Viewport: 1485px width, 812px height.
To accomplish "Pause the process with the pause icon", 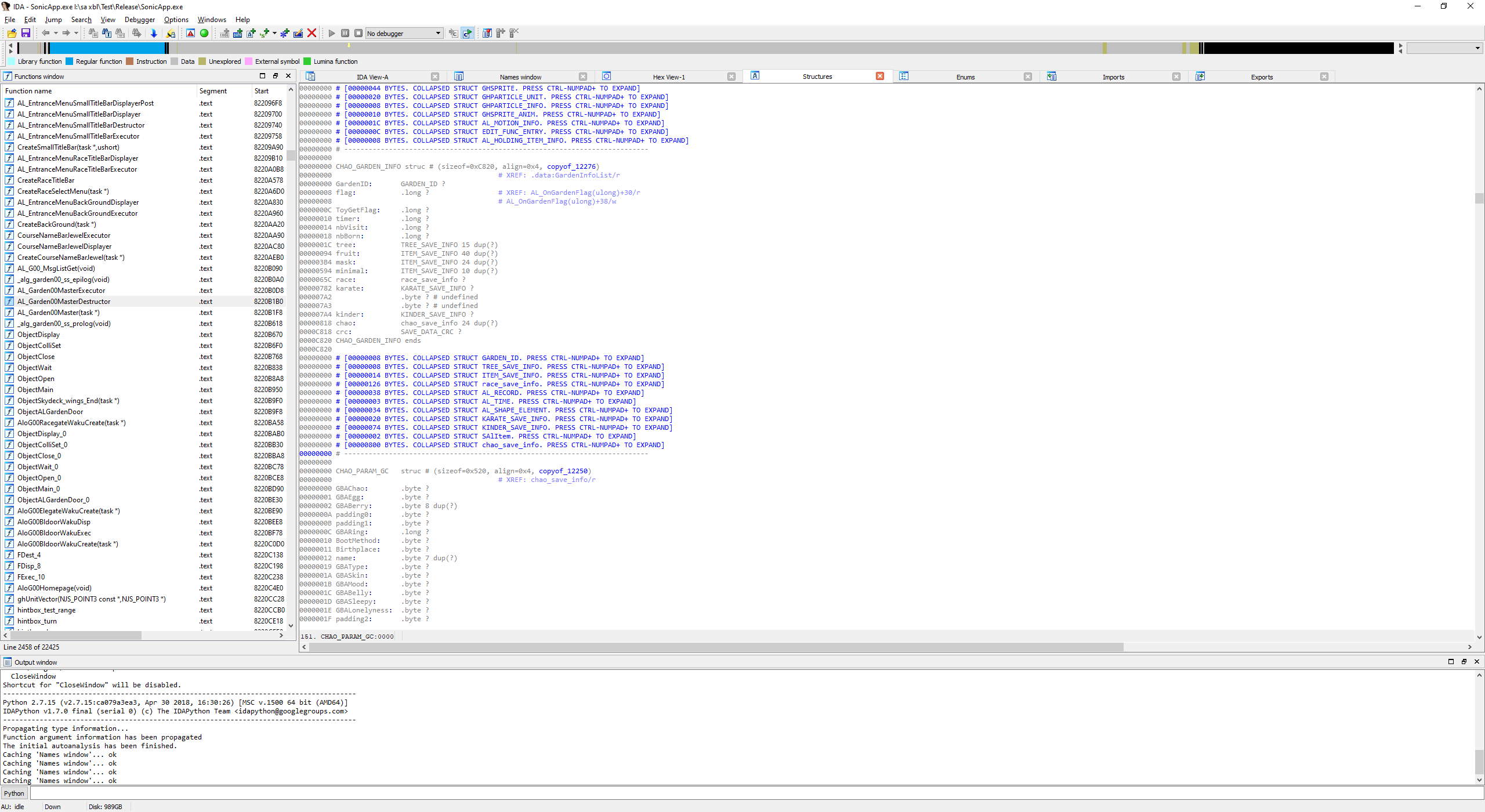I will coord(345,33).
